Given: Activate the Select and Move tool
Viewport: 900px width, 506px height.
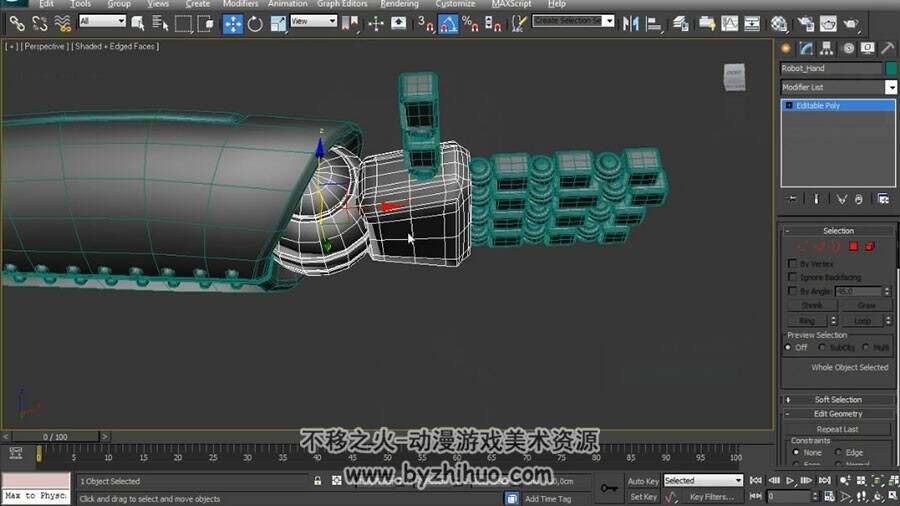Looking at the screenshot, I should pyautogui.click(x=232, y=24).
